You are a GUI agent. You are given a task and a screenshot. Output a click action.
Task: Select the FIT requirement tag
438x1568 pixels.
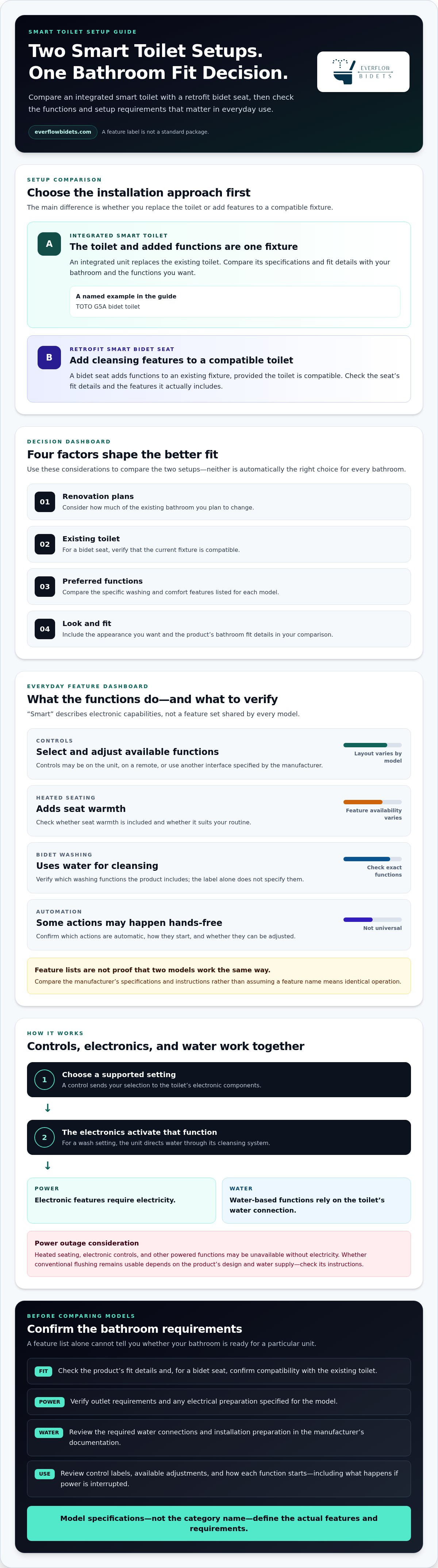[43, 1371]
